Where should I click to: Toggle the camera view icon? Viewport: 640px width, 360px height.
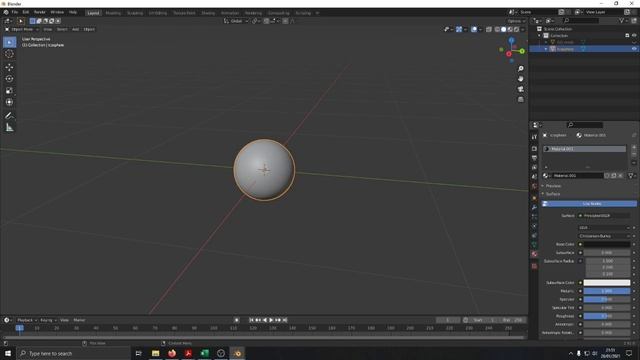pyautogui.click(x=520, y=89)
